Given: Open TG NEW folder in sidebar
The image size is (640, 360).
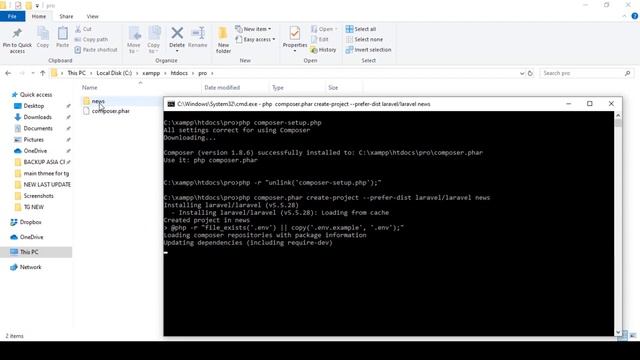Looking at the screenshot, I should (33, 207).
